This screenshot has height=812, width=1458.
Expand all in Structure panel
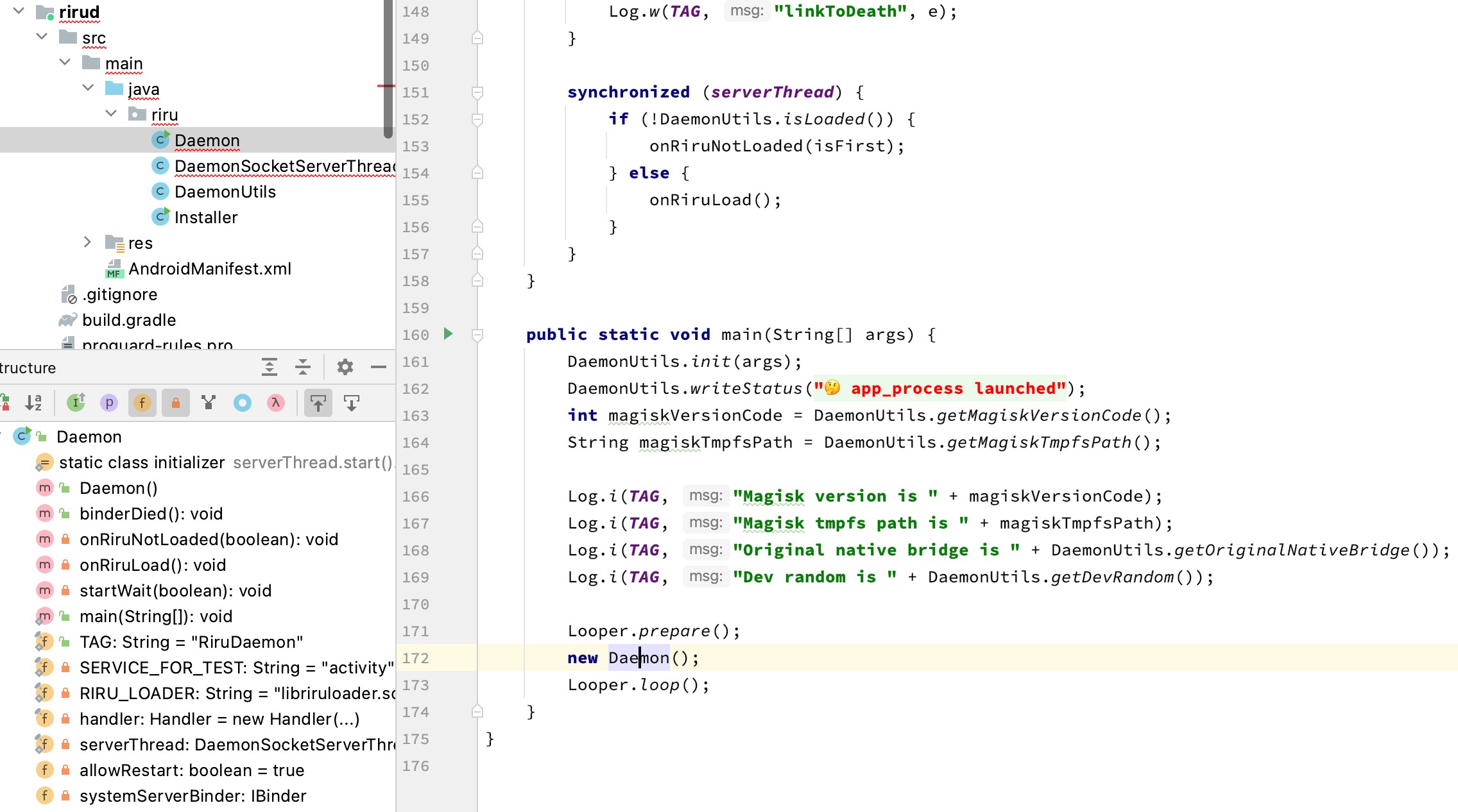point(270,368)
